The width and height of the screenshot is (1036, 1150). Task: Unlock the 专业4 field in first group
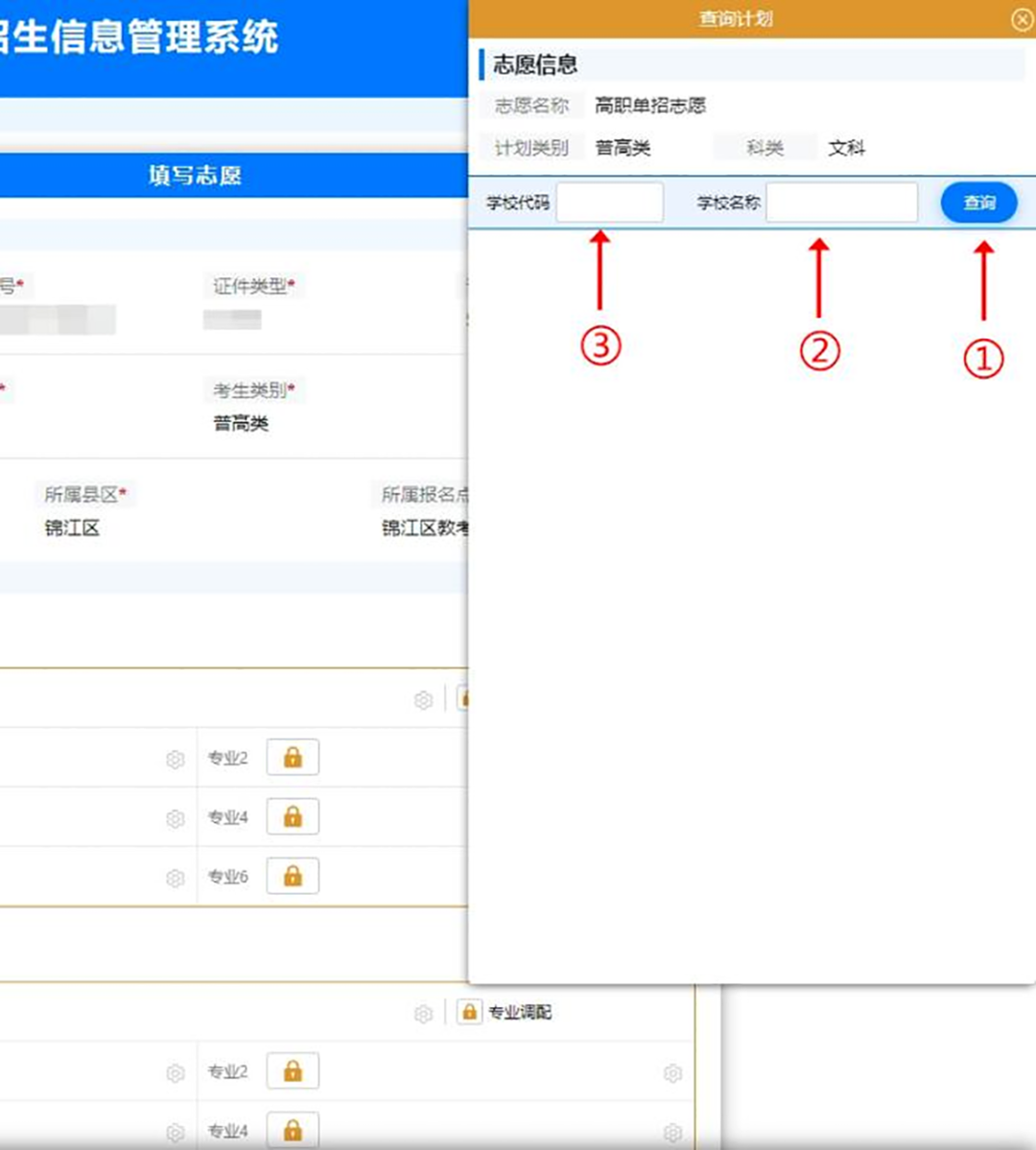[292, 816]
